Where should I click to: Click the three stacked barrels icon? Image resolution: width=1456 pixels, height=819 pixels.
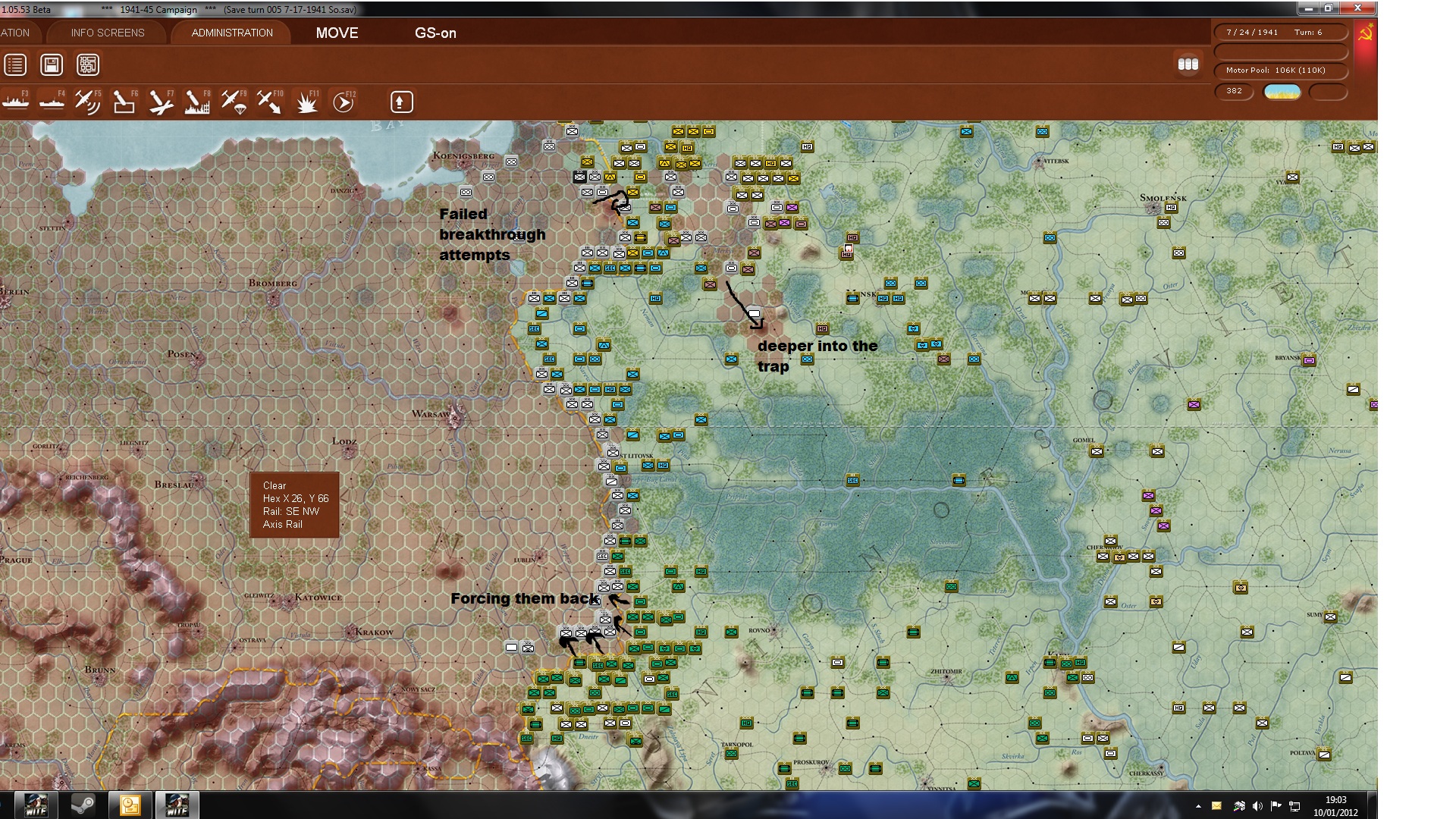pyautogui.click(x=1188, y=64)
